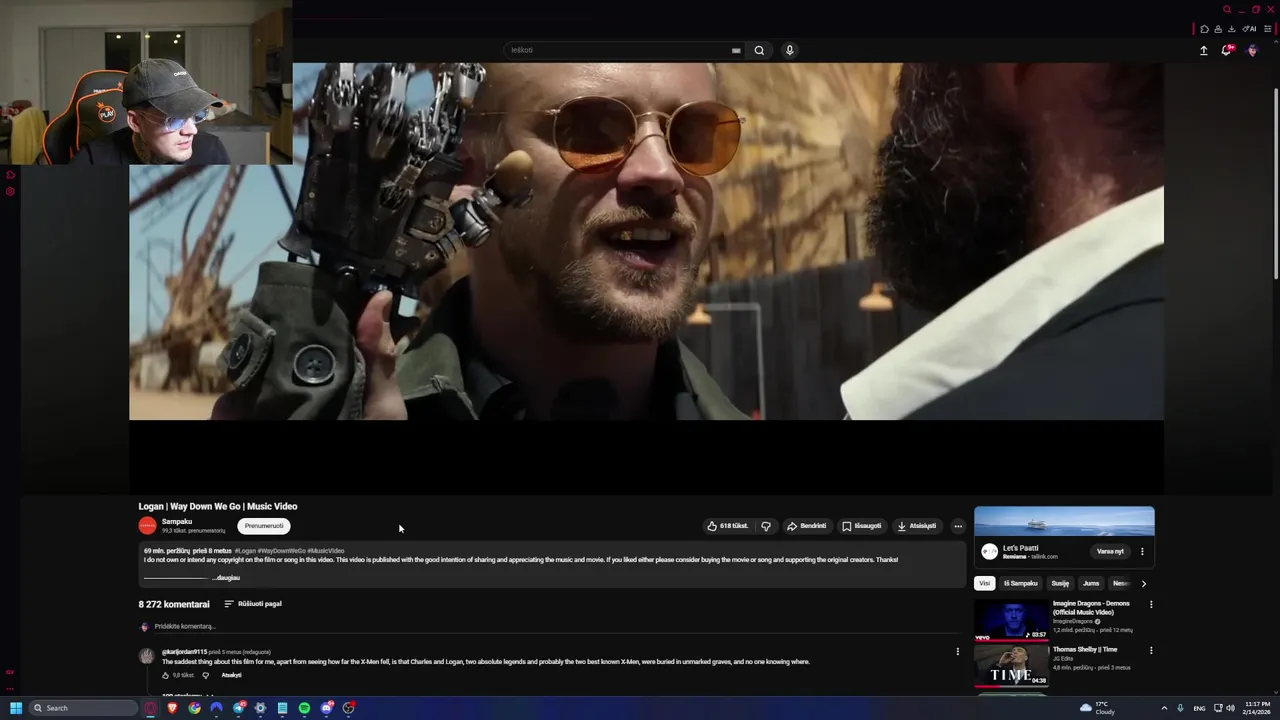Click the YouTube search magnifier button
The image size is (1280, 720).
759,50
